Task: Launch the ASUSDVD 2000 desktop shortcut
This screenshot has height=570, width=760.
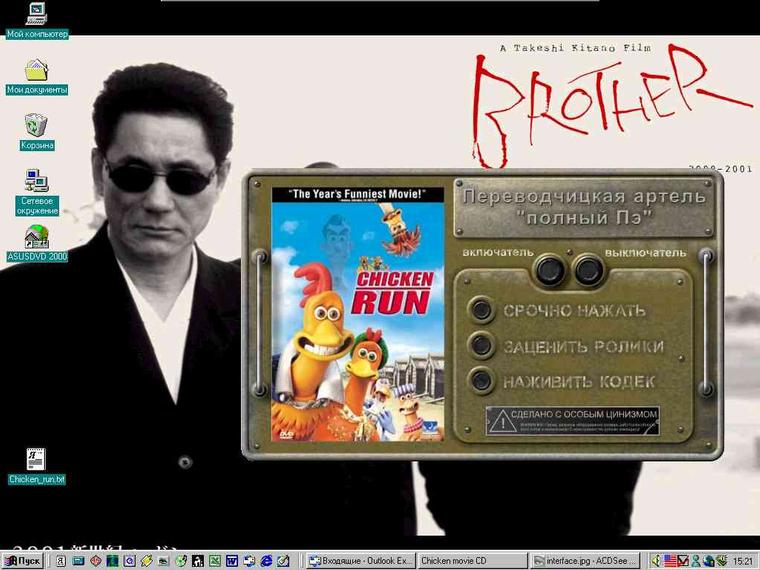Action: coord(36,237)
